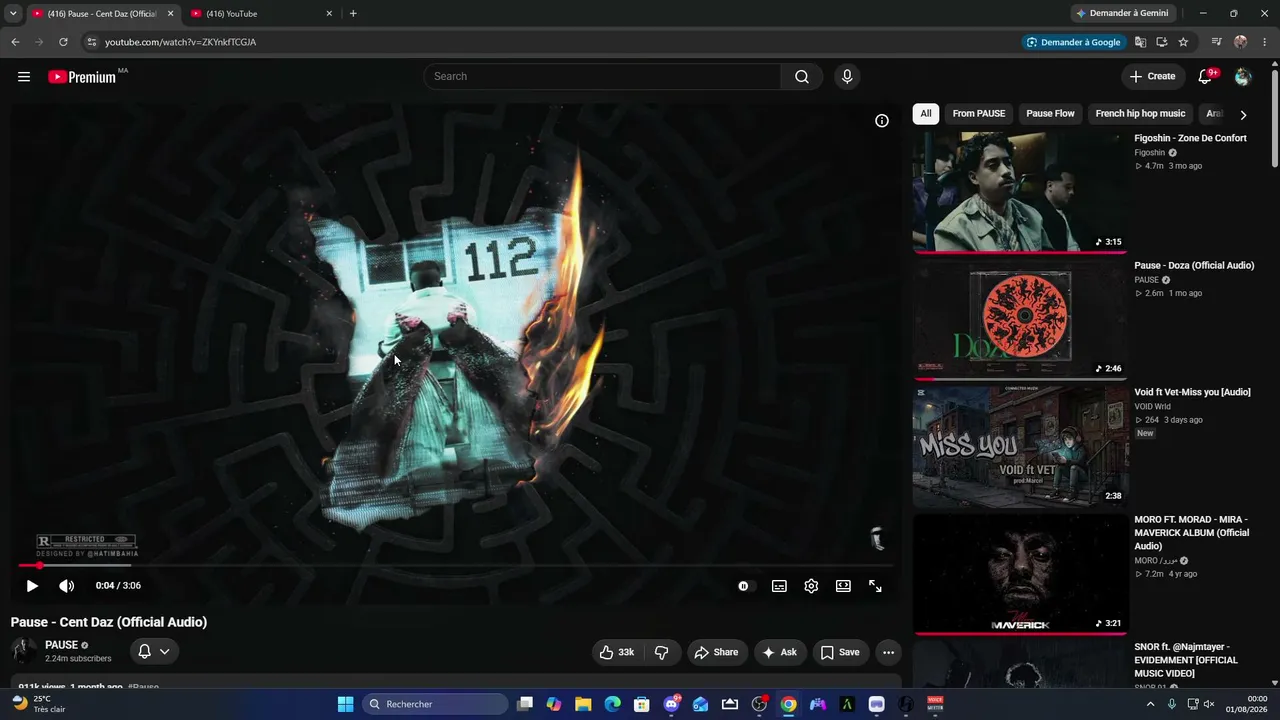Open SNOR ft. Najmtayer EVIDEMMENT title
The image size is (1280, 720).
[1186, 660]
